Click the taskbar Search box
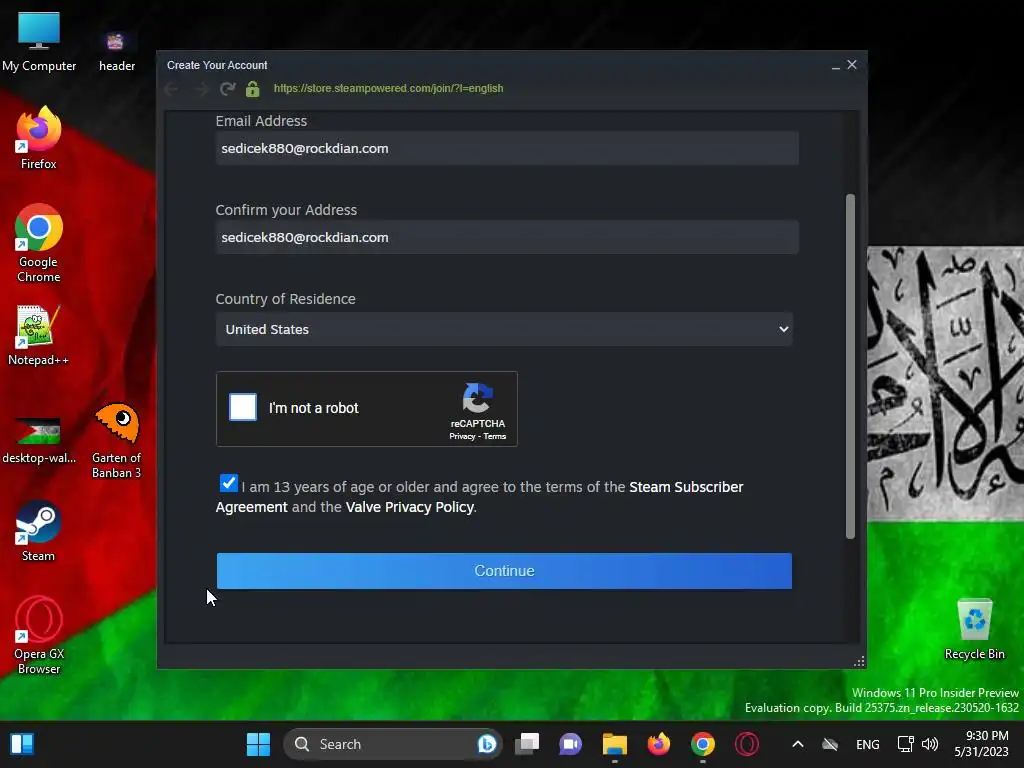This screenshot has width=1024, height=768. 392,744
